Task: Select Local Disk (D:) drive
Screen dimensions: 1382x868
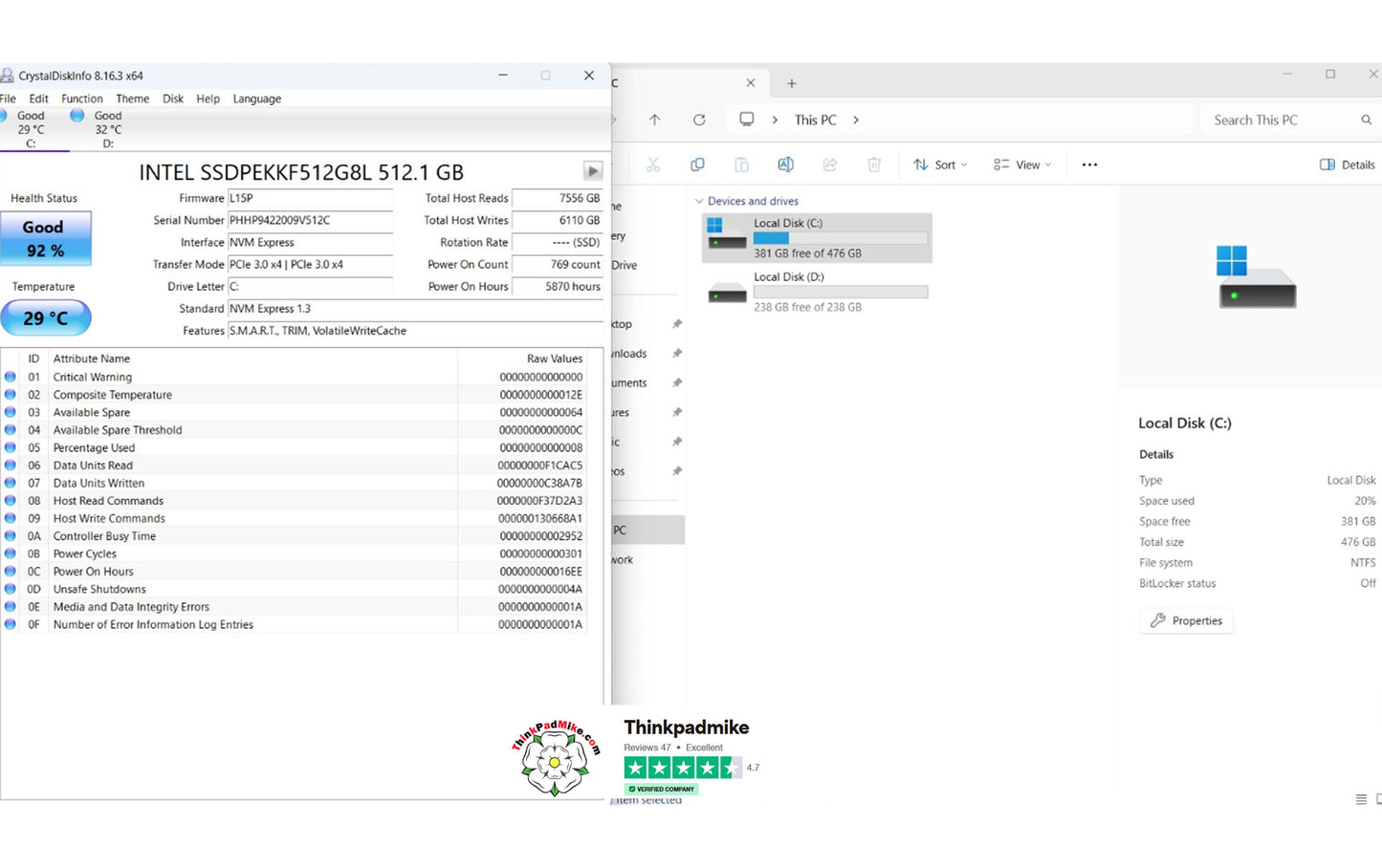Action: (817, 292)
